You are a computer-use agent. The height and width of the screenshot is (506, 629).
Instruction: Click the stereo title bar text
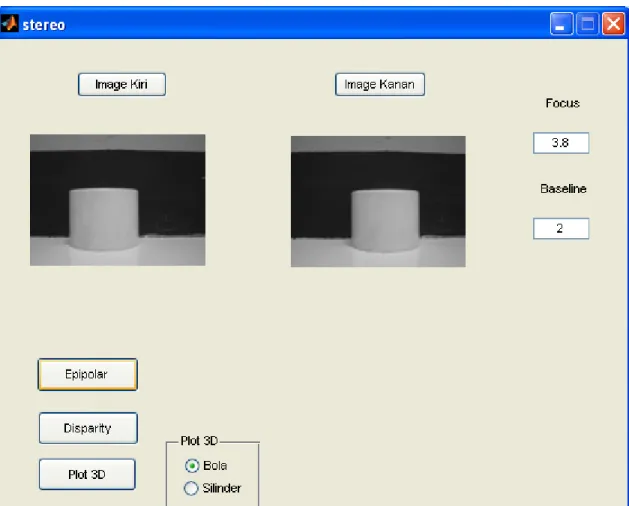pyautogui.click(x=44, y=25)
